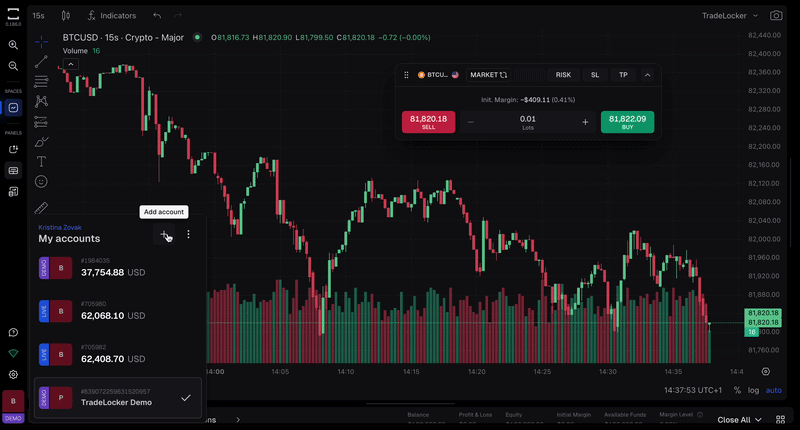Click the Add account plus icon
Viewport: 800px width, 430px height.
(164, 235)
